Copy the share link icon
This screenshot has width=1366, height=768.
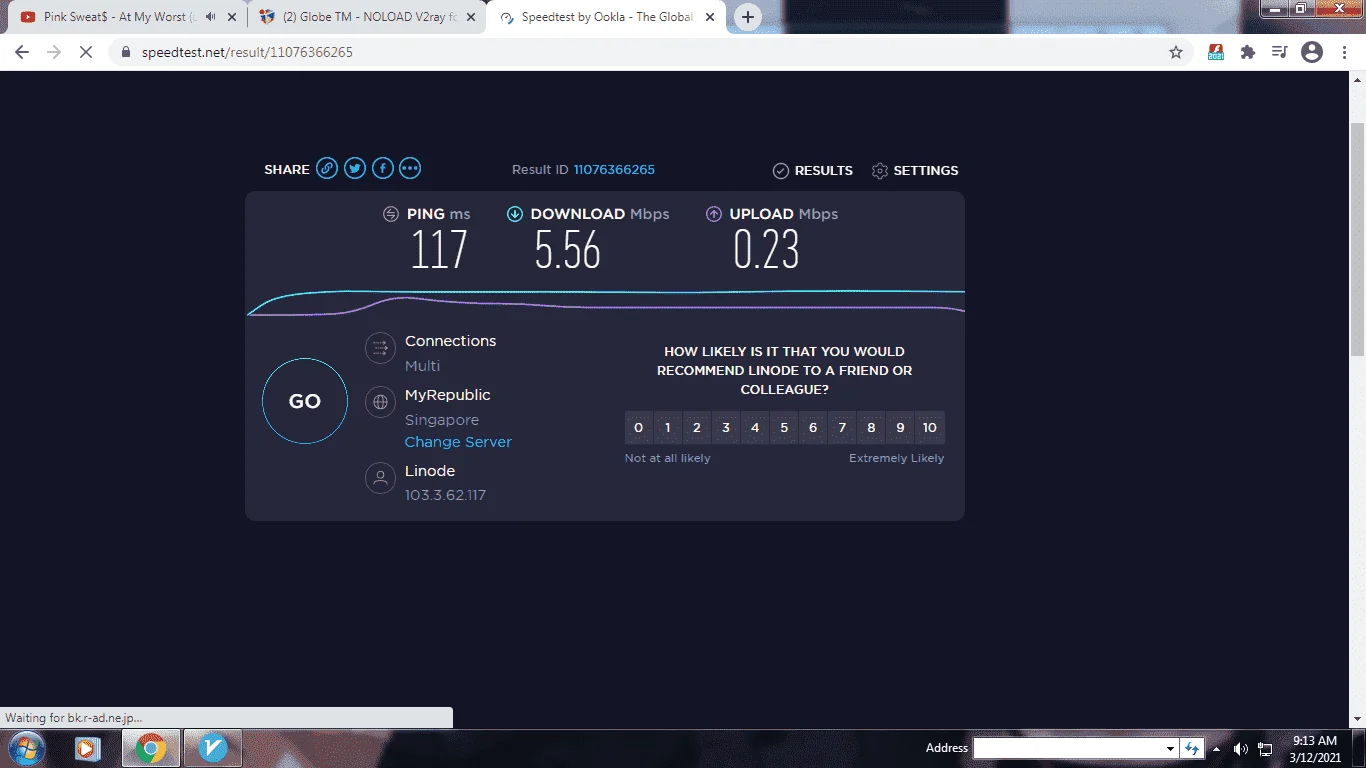tap(327, 169)
